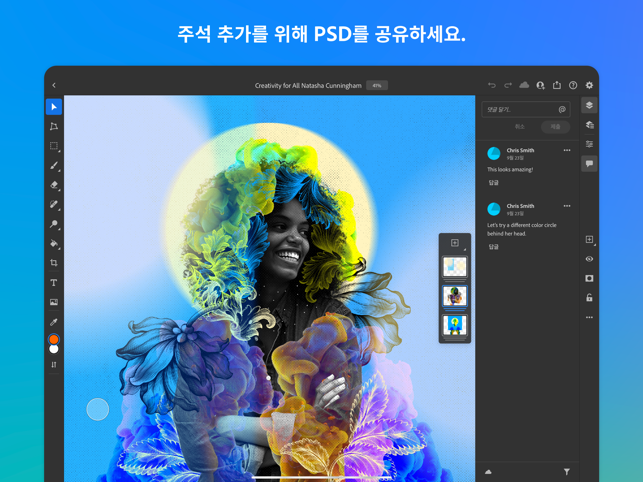Viewport: 643px width, 482px height.
Task: Click the '댓글 달기' comment input field
Action: 526,110
